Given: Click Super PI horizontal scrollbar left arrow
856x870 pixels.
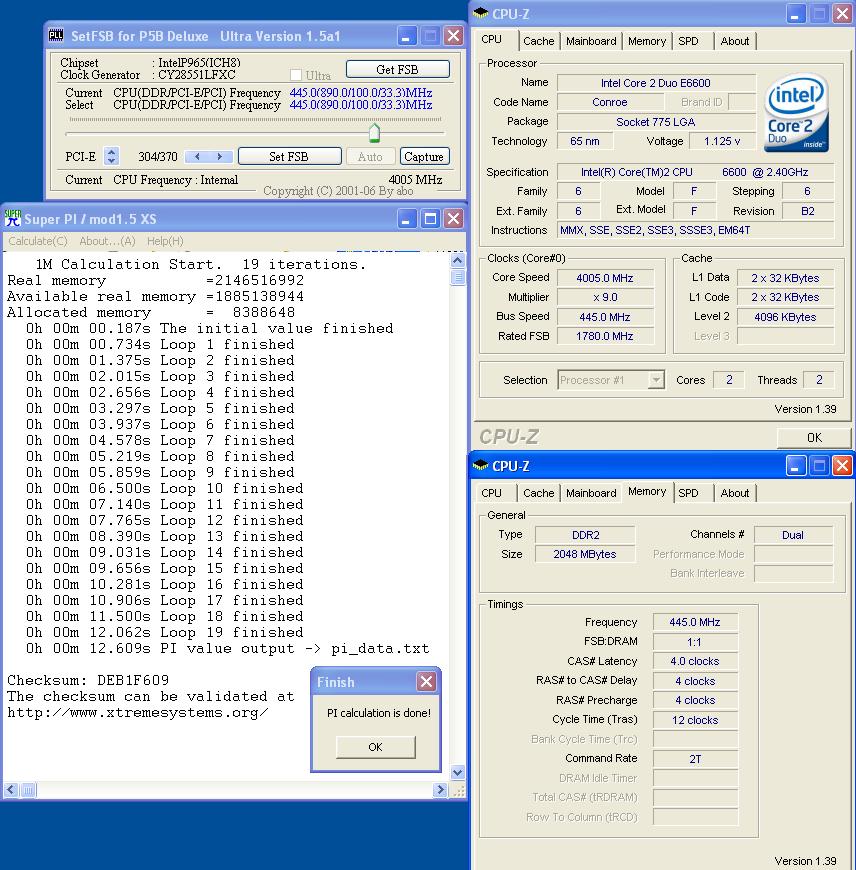Looking at the screenshot, I should click(11, 790).
